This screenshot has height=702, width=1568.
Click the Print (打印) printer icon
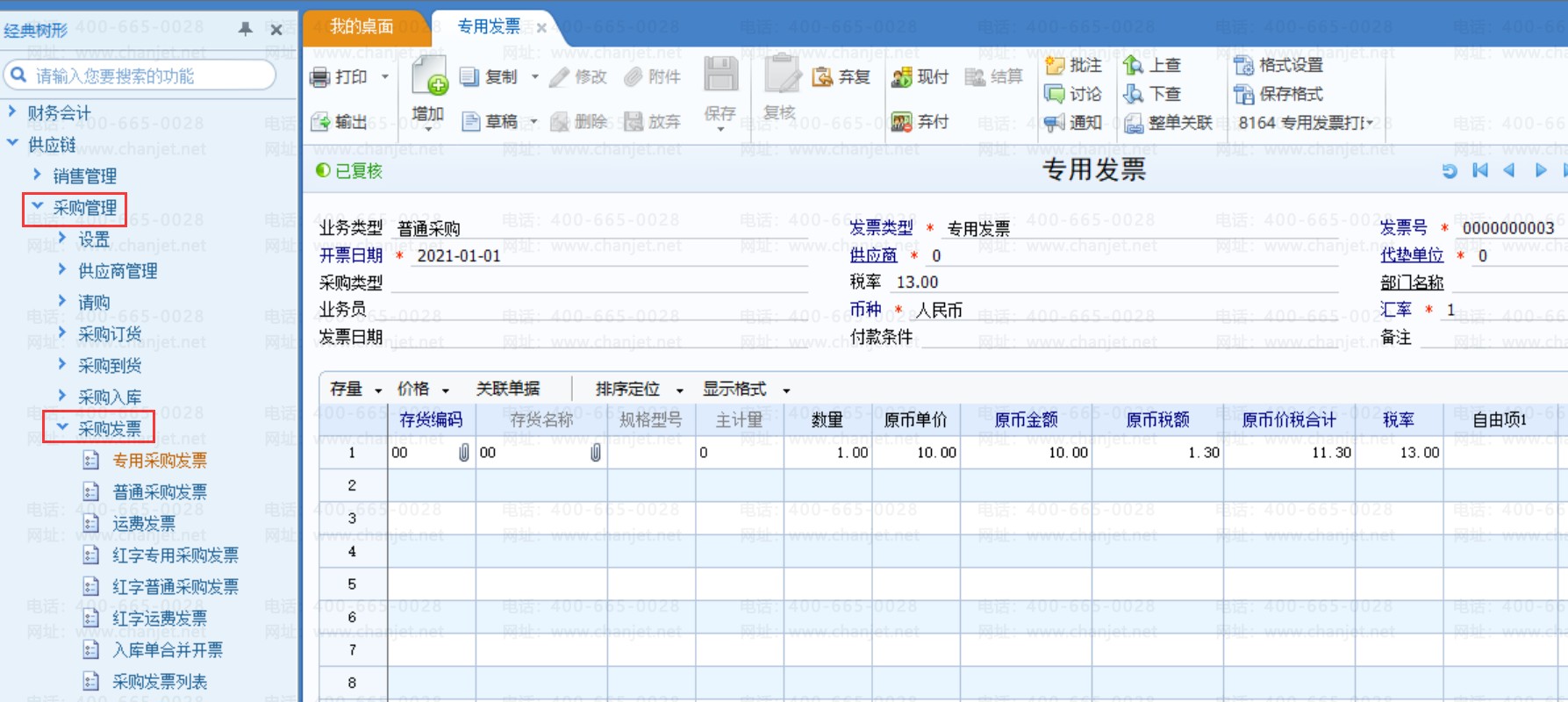(320, 78)
